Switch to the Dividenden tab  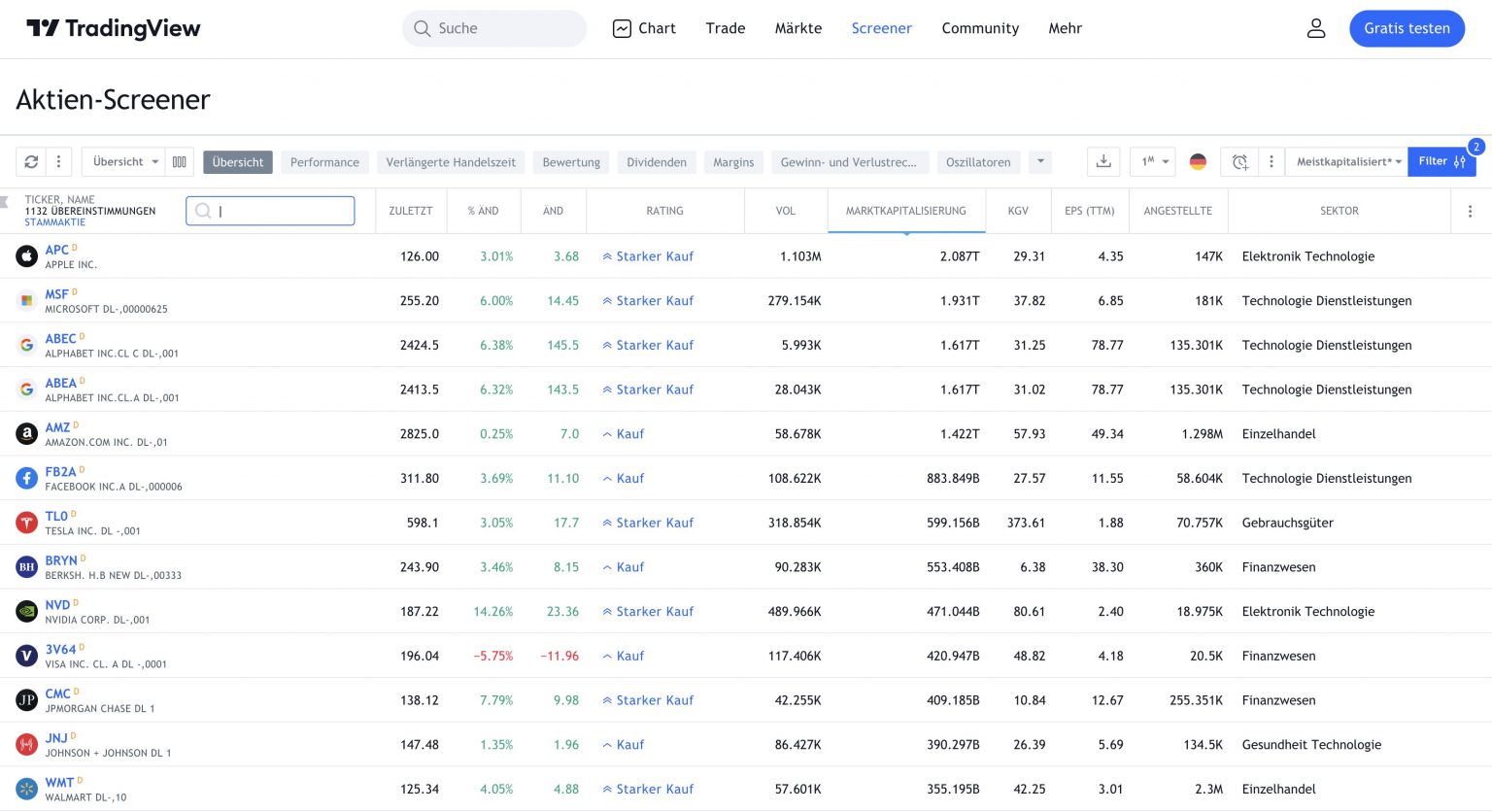pyautogui.click(x=657, y=162)
